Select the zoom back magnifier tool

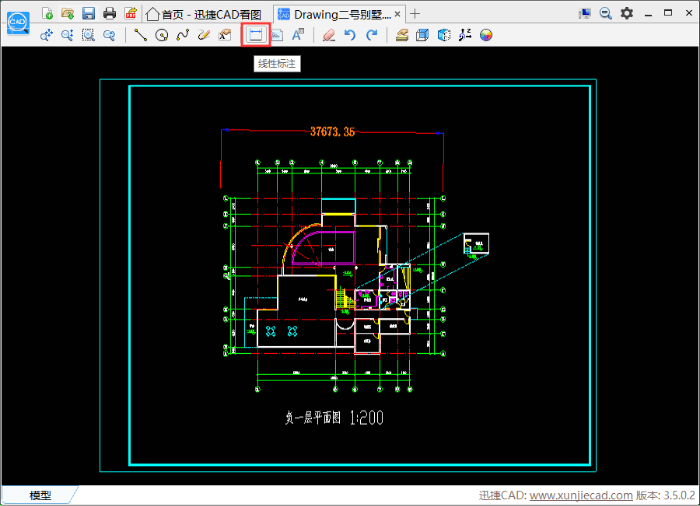point(109,35)
